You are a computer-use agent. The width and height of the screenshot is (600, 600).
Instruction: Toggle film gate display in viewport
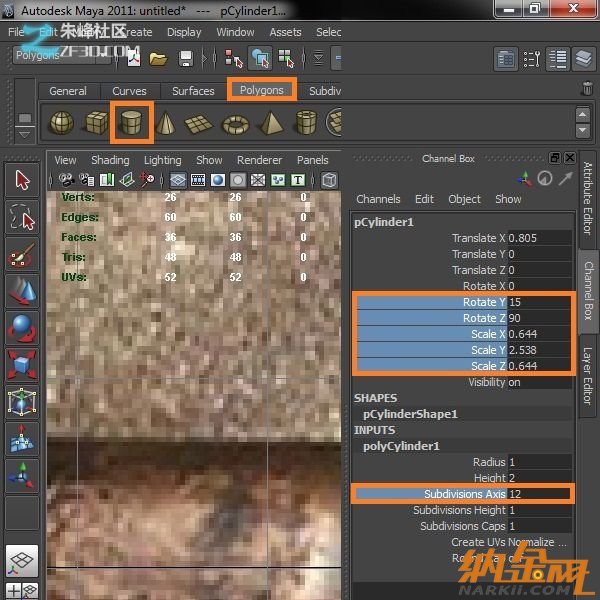(x=198, y=180)
